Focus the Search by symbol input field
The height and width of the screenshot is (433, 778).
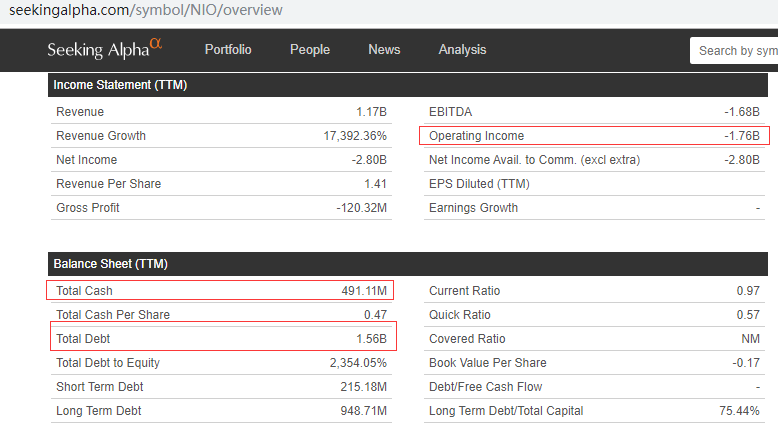[x=734, y=51]
